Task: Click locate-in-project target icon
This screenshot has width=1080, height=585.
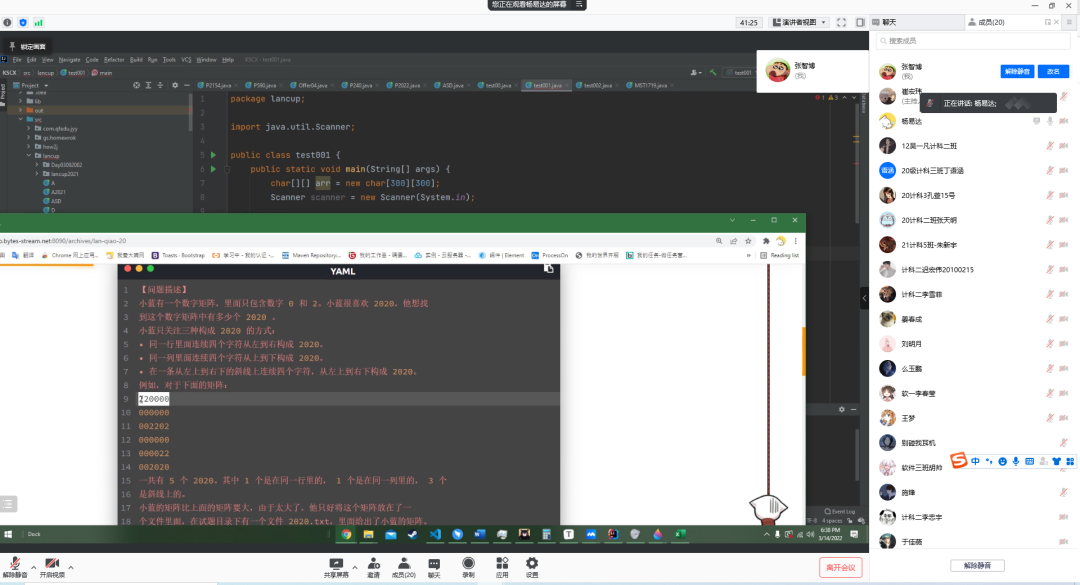Action: 136,85
